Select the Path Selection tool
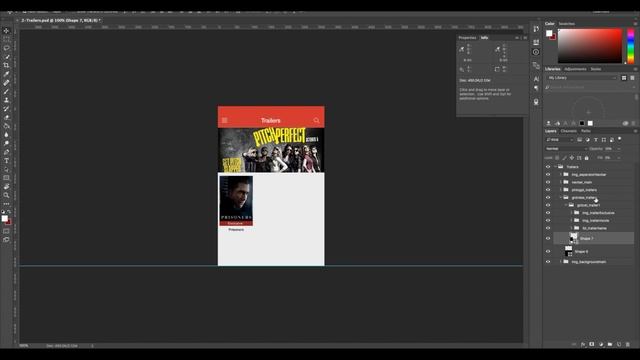The image size is (640, 360). 6,169
